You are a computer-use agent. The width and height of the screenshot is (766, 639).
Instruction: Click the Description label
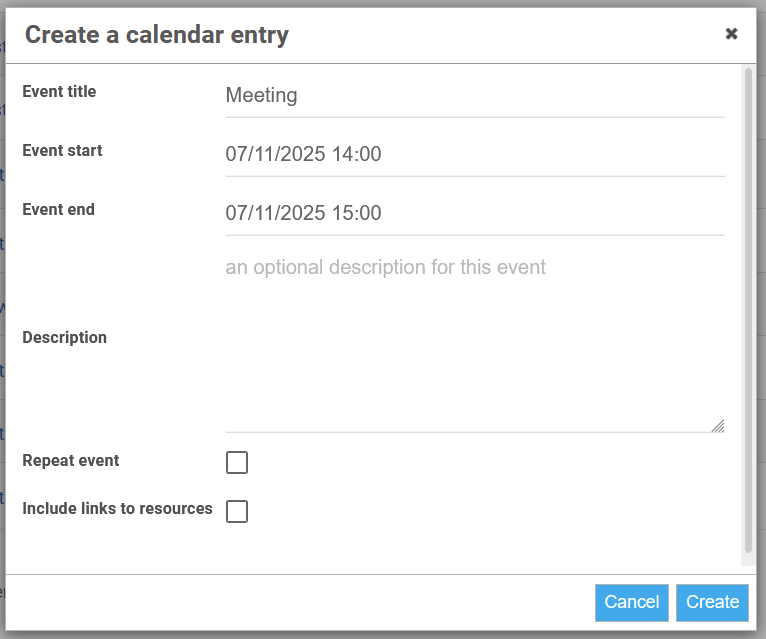point(64,338)
